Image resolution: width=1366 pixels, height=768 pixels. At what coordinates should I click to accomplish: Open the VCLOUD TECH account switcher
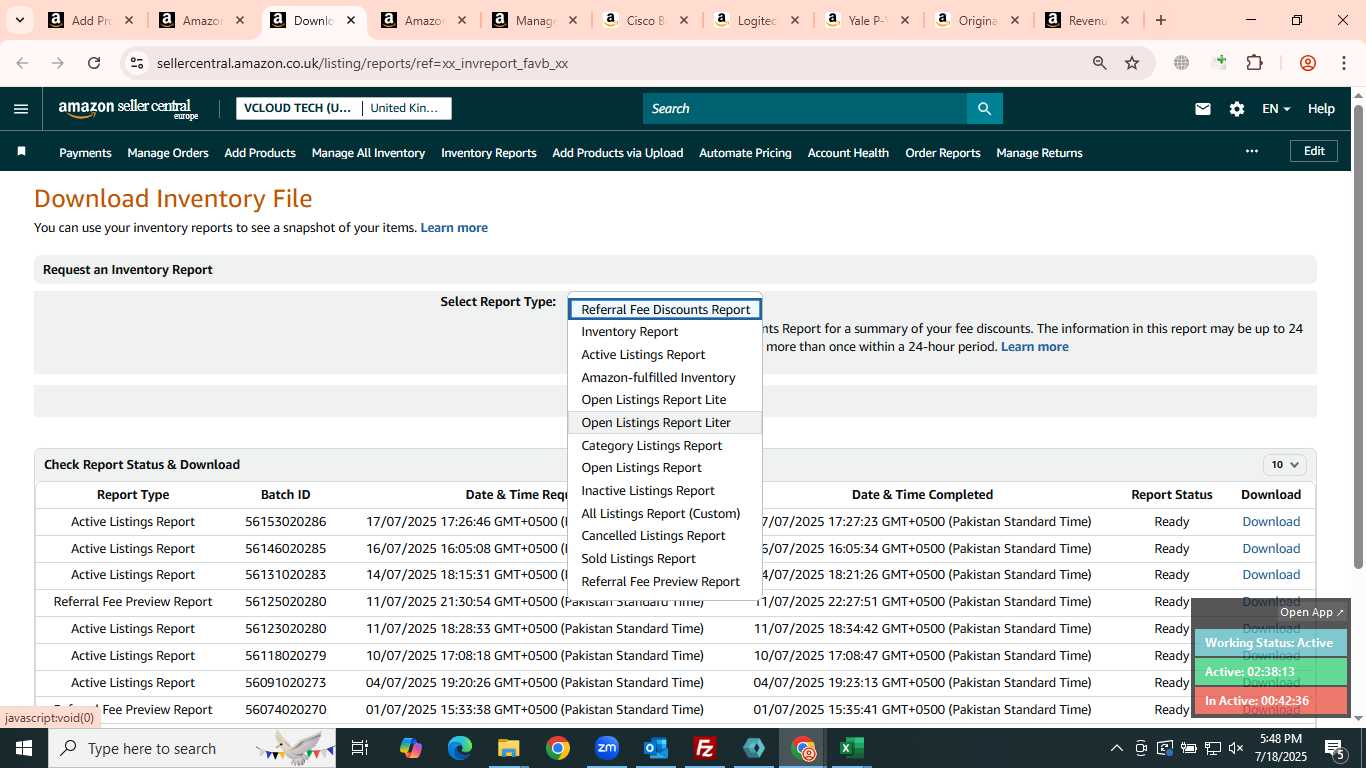(343, 108)
